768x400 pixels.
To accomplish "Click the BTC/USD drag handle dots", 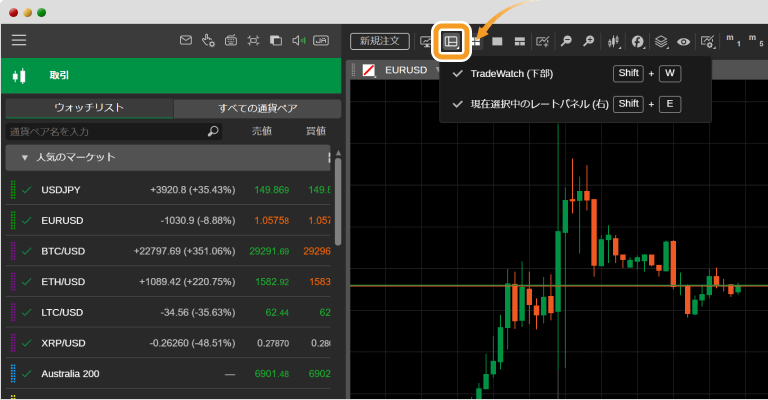I will click(x=13, y=251).
